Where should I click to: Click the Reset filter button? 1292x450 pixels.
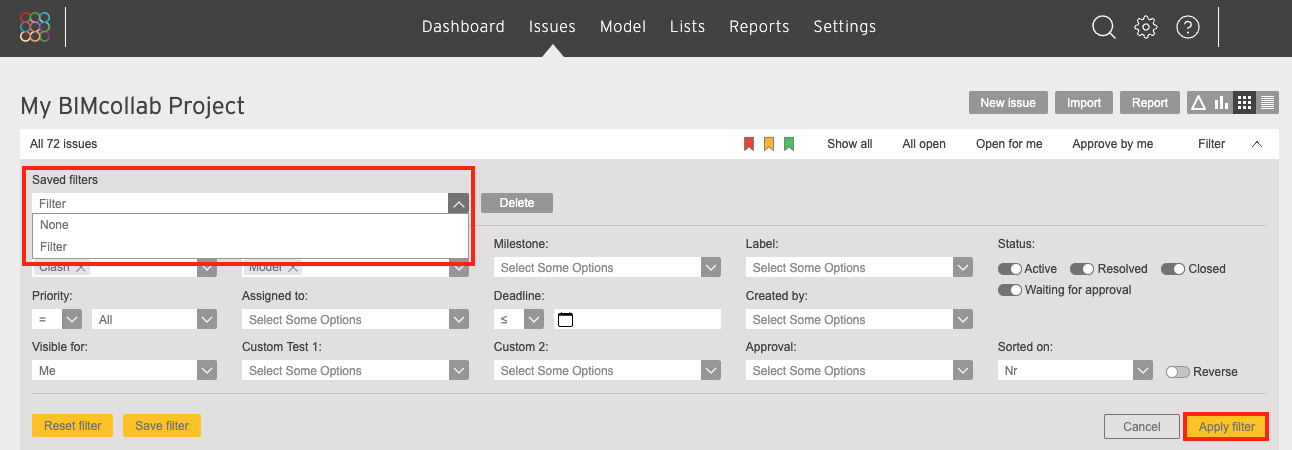click(x=73, y=426)
